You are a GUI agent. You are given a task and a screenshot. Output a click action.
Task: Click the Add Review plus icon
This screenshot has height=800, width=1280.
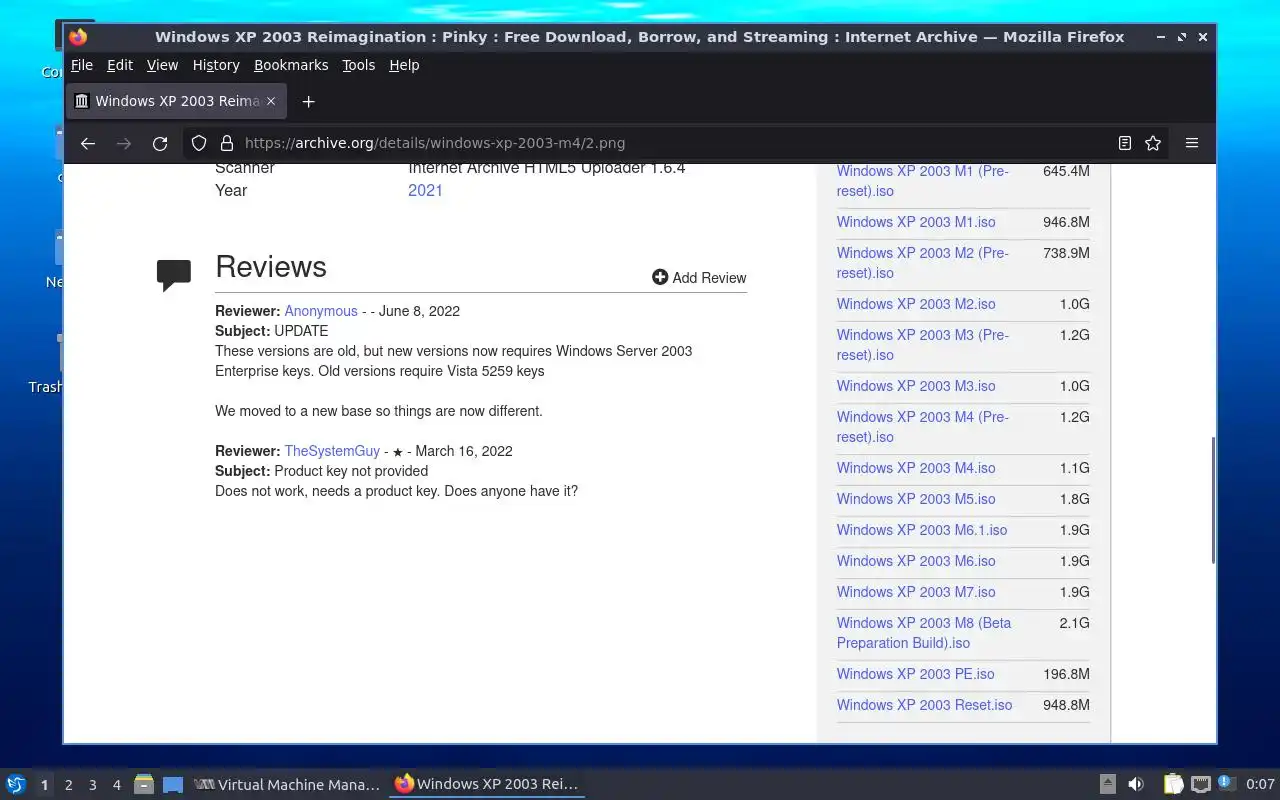660,277
